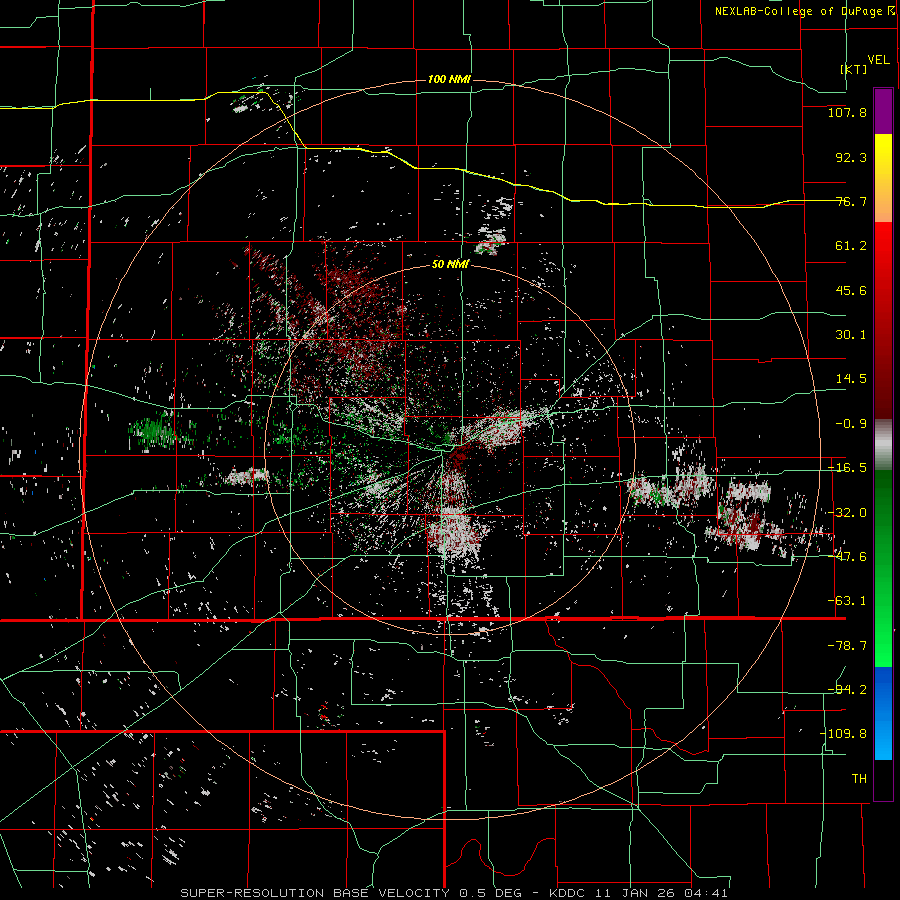Click the 61.2 velocity scale value
Viewport: 900px width, 900px height.
pos(851,246)
